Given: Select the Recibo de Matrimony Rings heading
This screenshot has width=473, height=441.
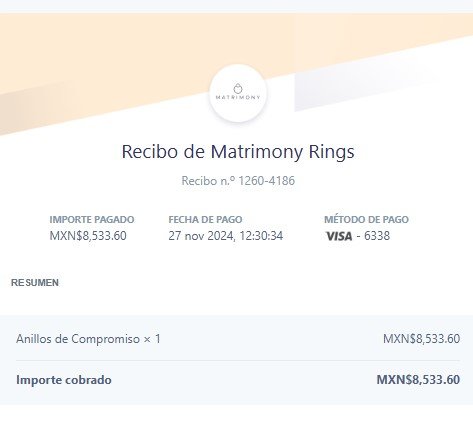Looking at the screenshot, I should 238,152.
